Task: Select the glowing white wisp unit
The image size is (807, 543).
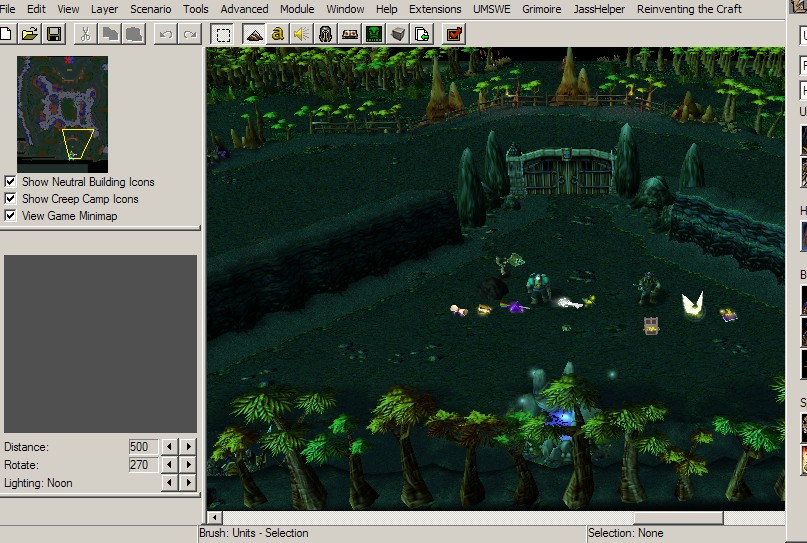Action: point(692,304)
